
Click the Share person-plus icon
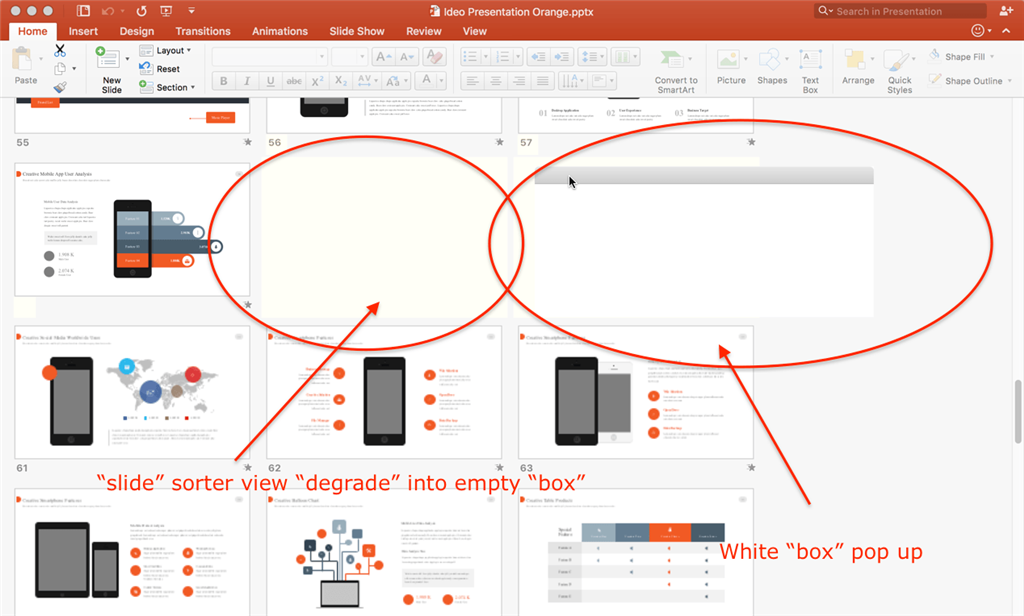1006,11
